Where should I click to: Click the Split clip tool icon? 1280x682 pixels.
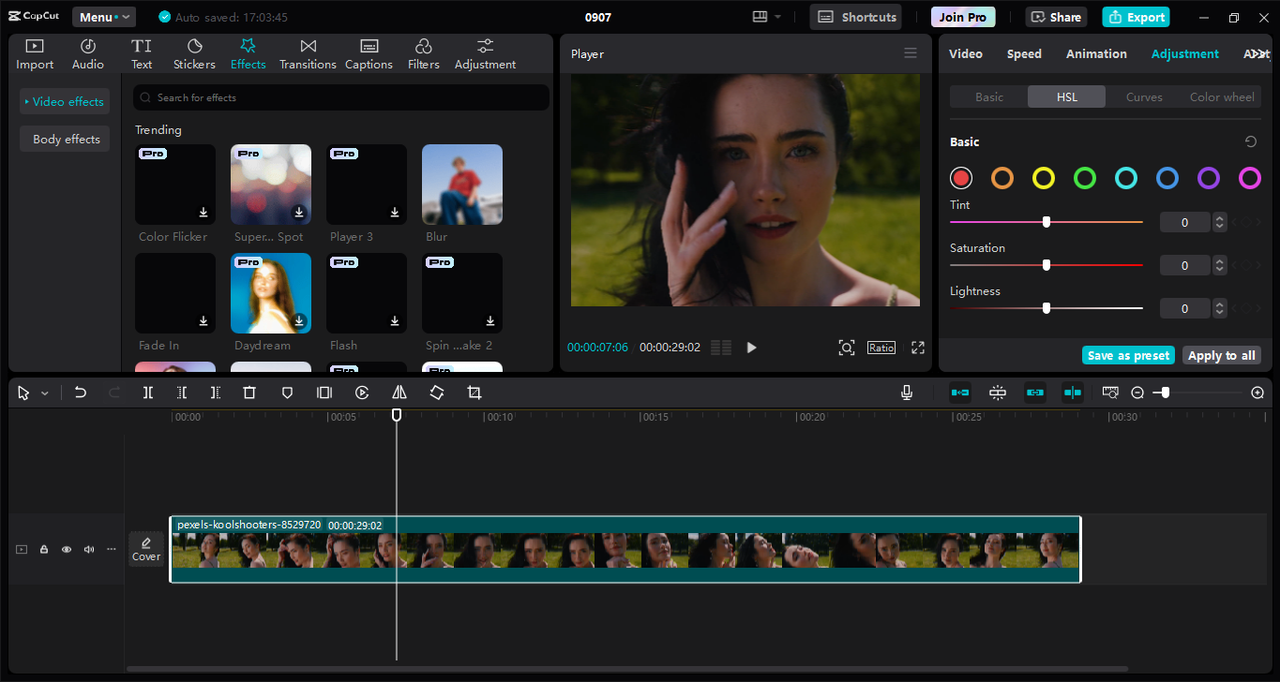(148, 393)
